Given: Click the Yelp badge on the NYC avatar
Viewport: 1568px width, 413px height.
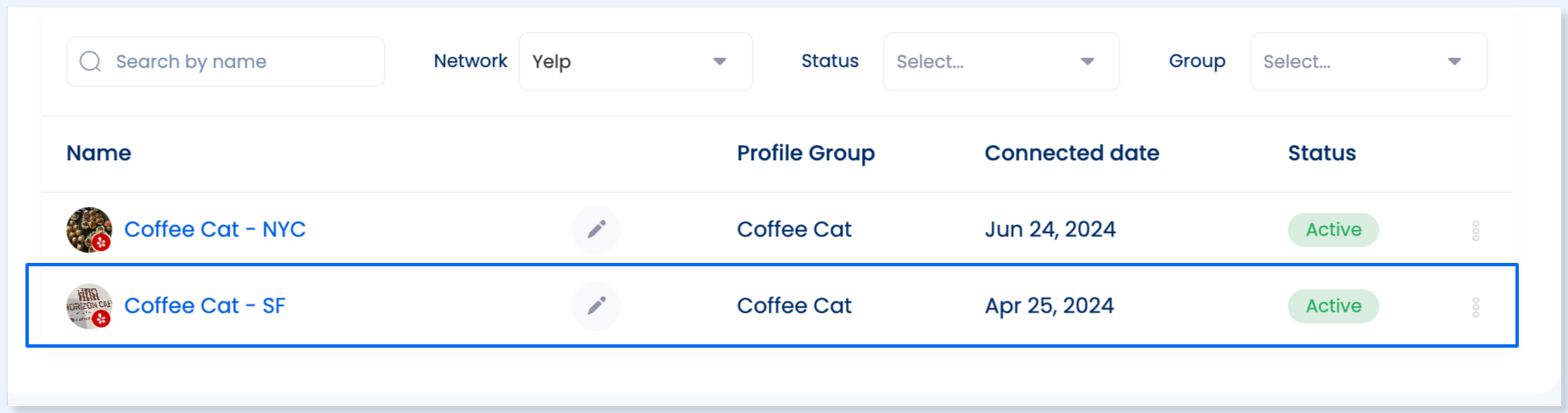Looking at the screenshot, I should click(x=102, y=243).
